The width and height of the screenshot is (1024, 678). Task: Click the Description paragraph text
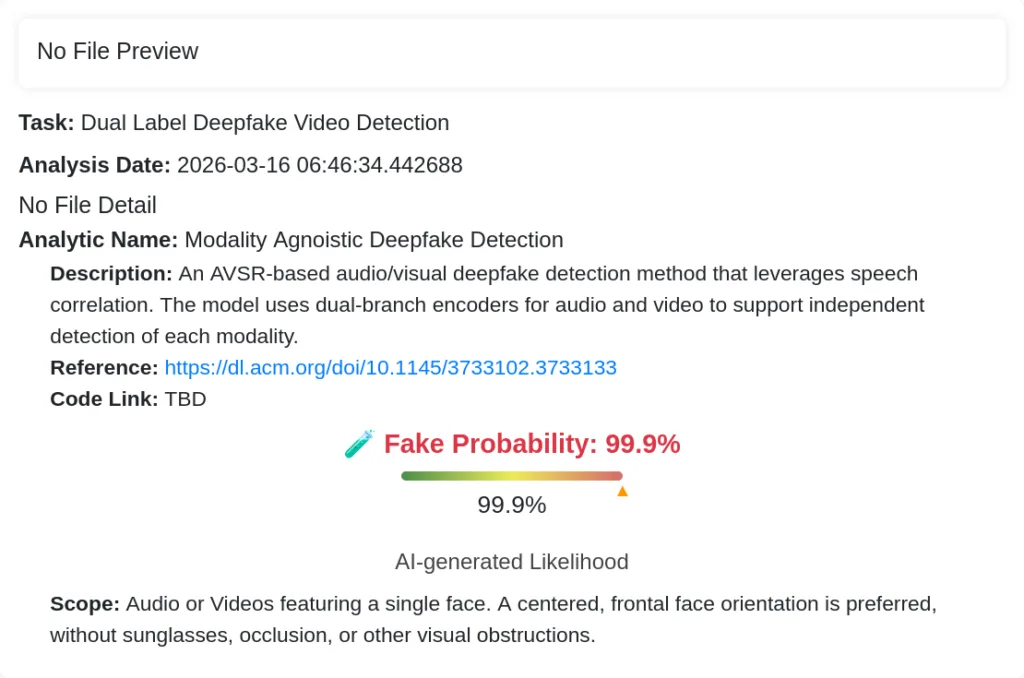tap(487, 305)
